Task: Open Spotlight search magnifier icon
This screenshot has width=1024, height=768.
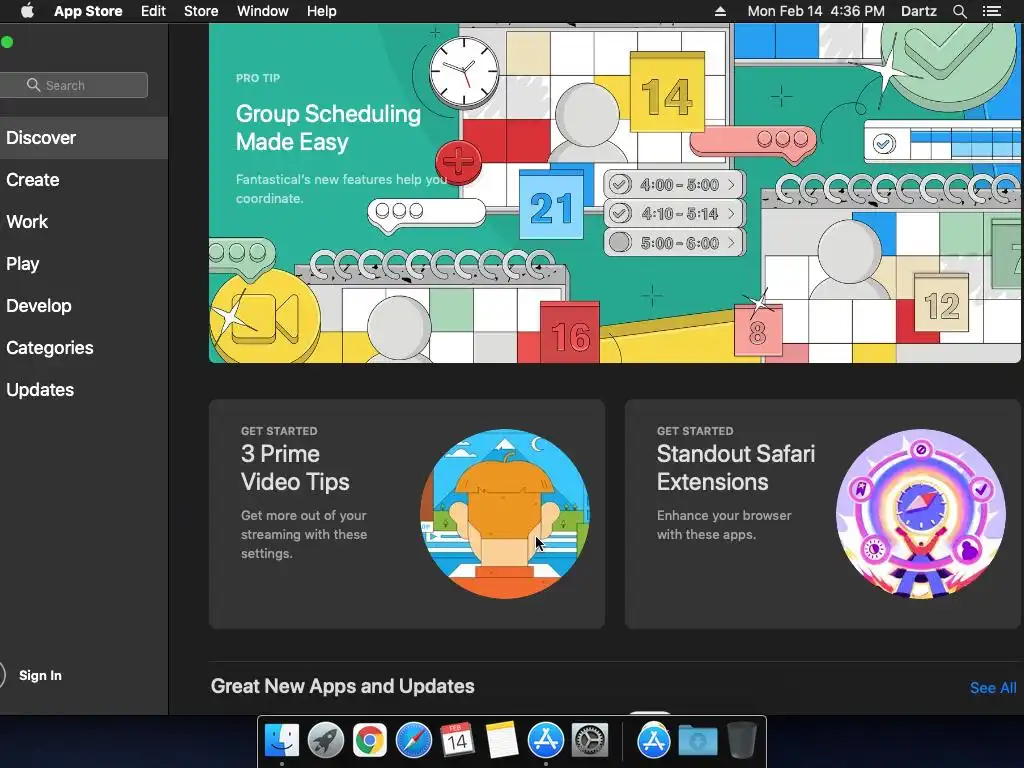Action: coord(959,11)
